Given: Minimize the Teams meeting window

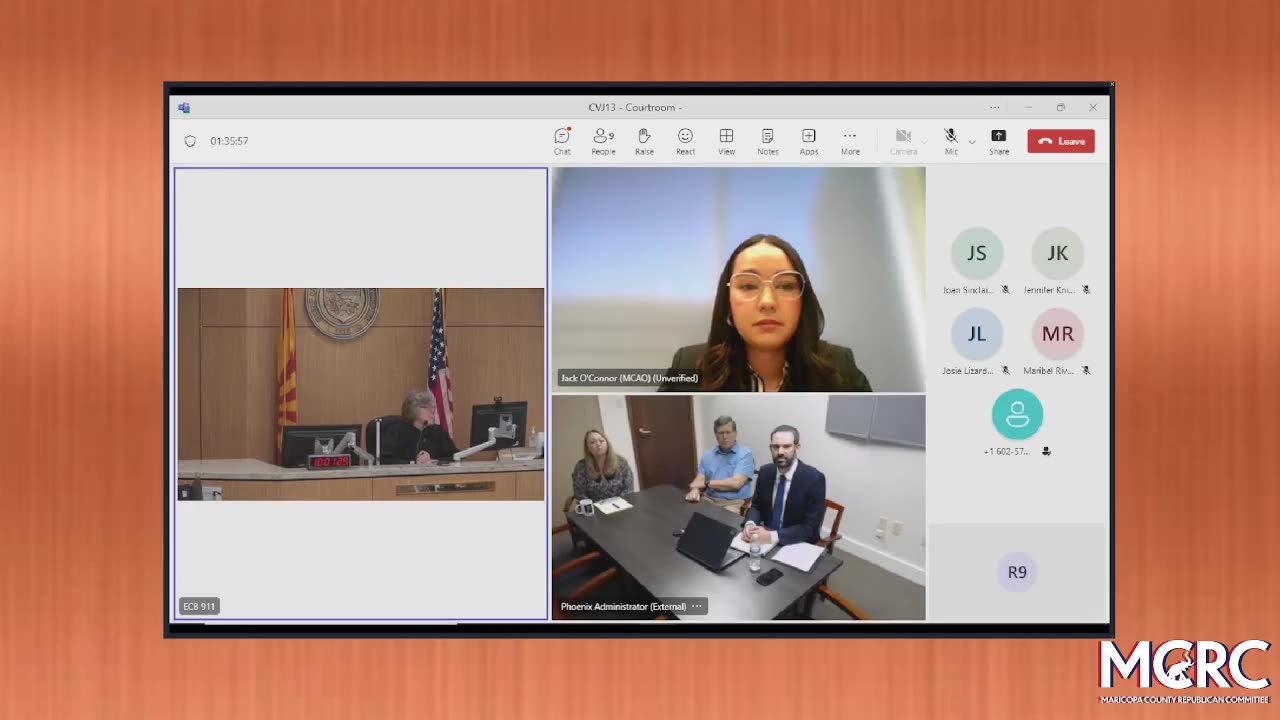Looking at the screenshot, I should (x=1028, y=107).
